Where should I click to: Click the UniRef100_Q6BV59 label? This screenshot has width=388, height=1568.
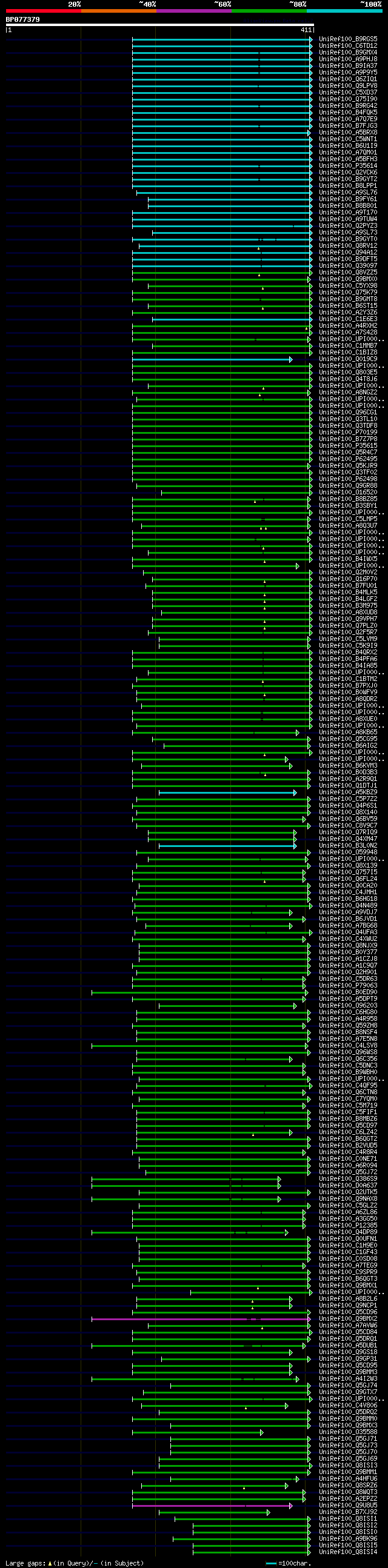(348, 819)
